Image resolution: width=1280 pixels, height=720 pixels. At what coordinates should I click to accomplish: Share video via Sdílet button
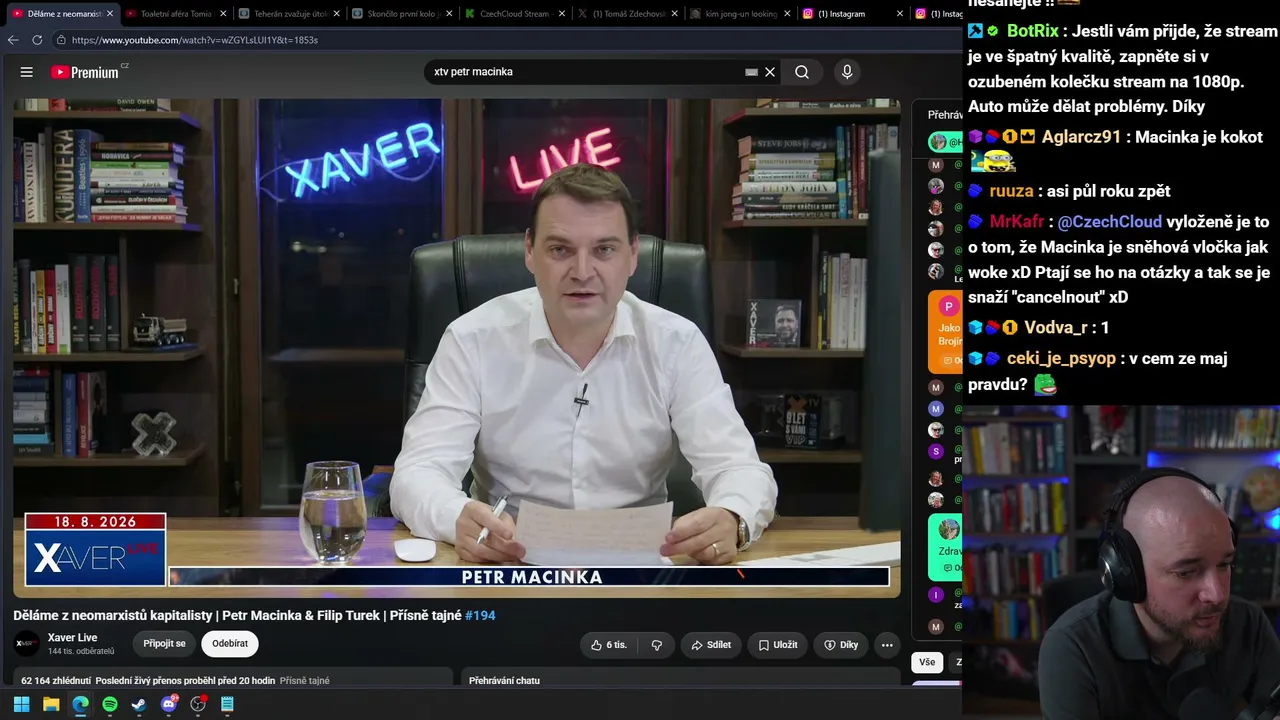[x=711, y=645]
